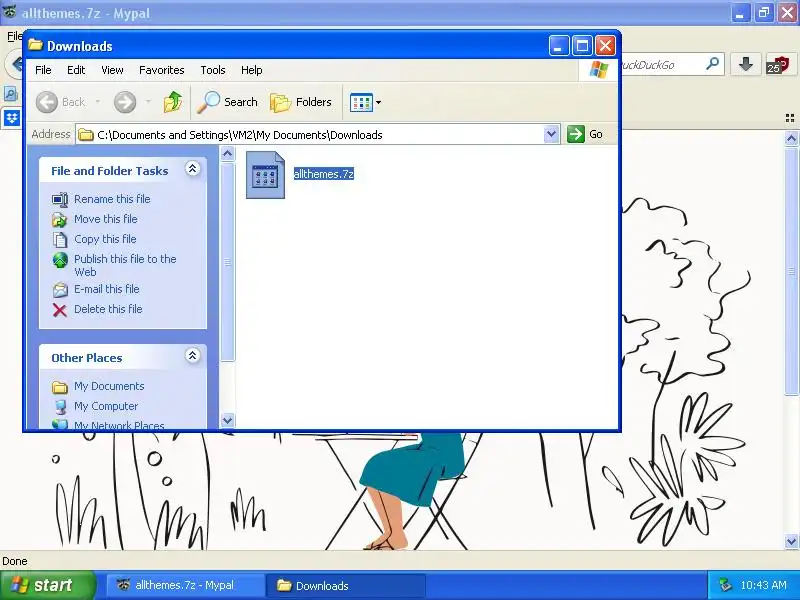Open My Computer in Other Places
This screenshot has width=800, height=600.
click(x=106, y=406)
